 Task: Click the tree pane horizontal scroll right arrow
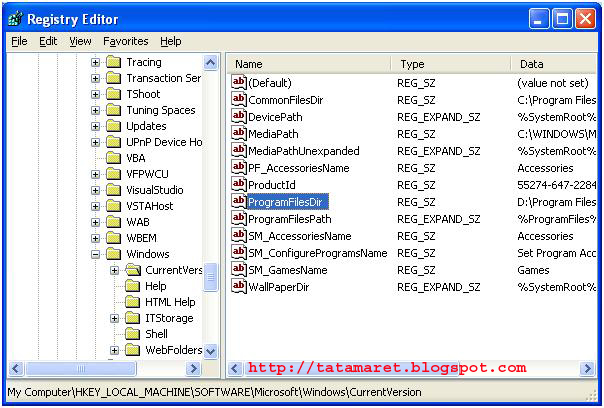tap(193, 368)
